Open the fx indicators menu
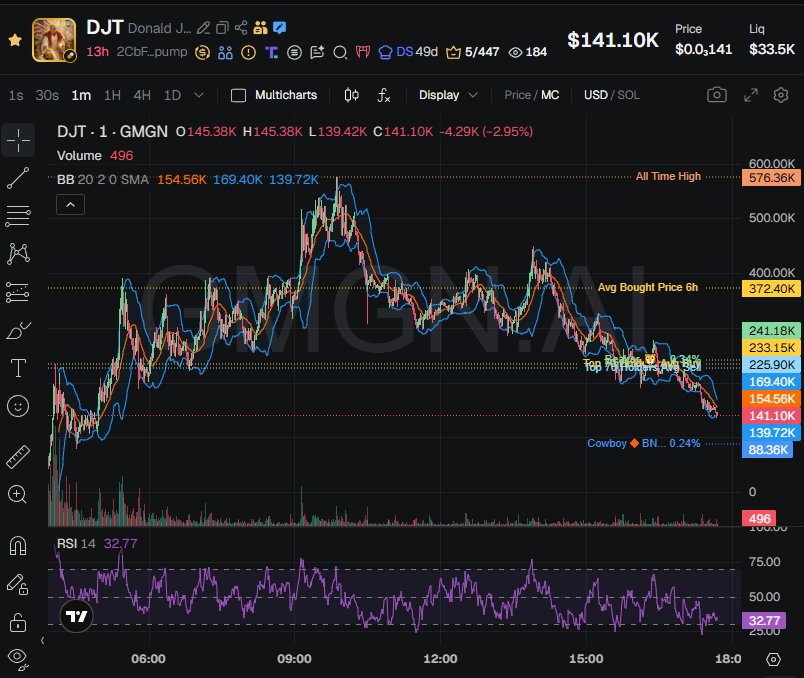Viewport: 804px width, 678px height. click(384, 95)
